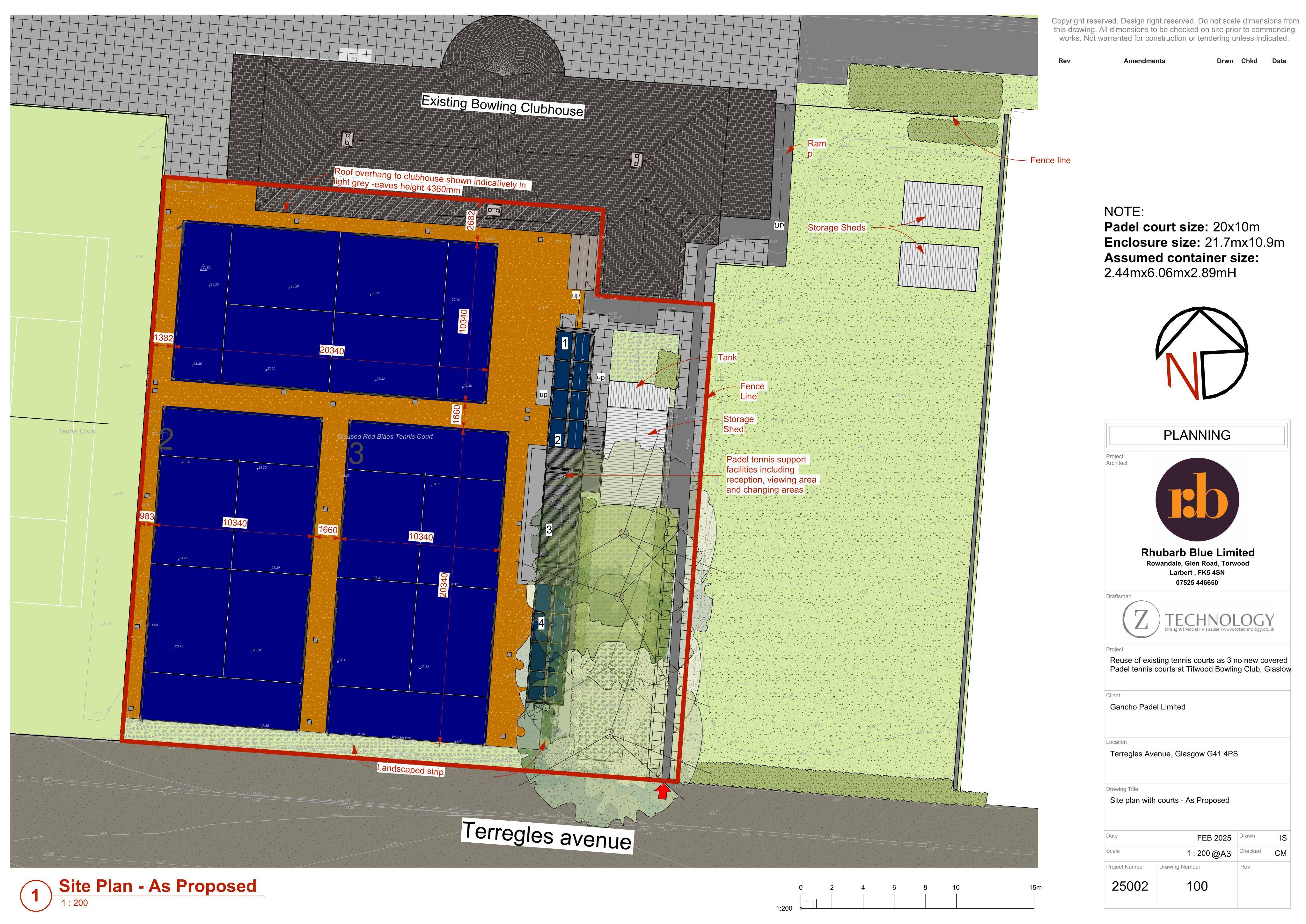Click the Landscaped strip annotation

[410, 769]
